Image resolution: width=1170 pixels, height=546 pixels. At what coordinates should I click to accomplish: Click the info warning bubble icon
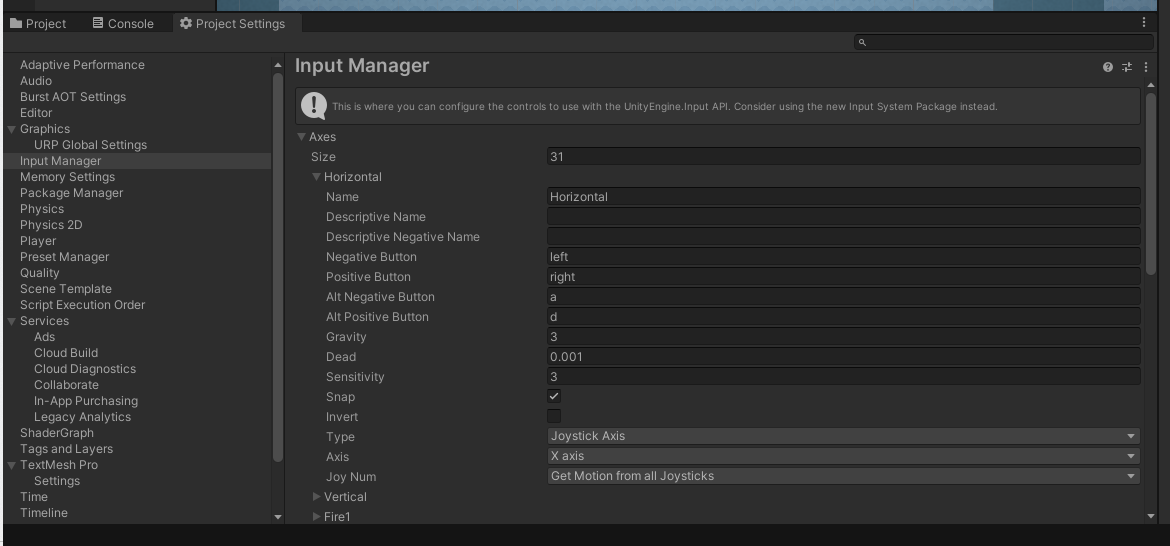[x=314, y=106]
